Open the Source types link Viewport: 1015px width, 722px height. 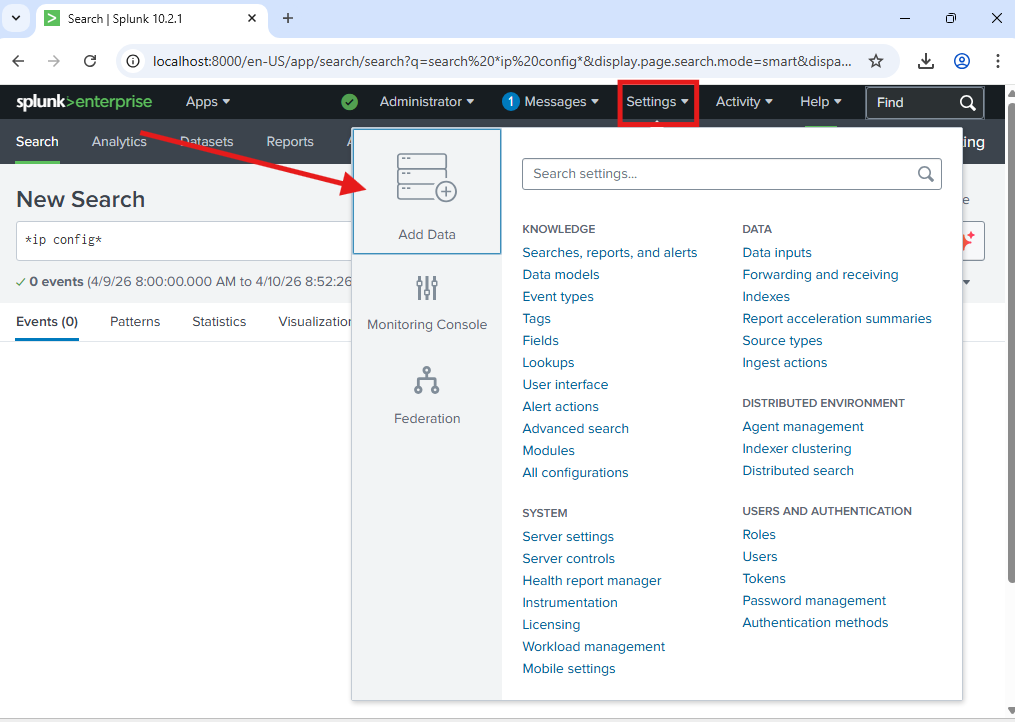coord(782,341)
